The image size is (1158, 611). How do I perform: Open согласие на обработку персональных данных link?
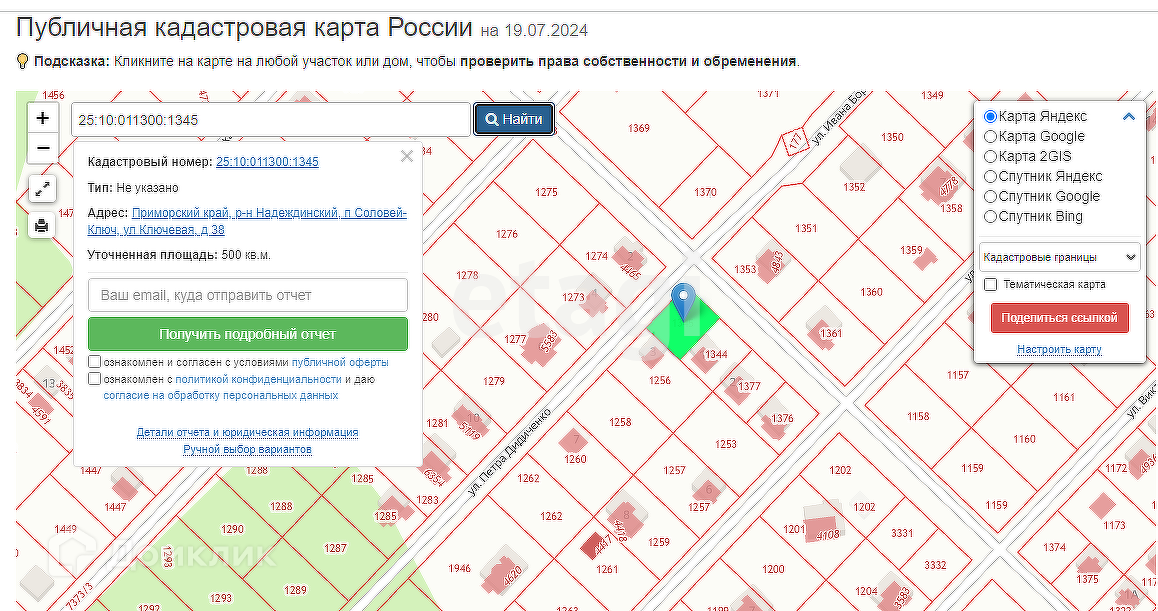221,396
